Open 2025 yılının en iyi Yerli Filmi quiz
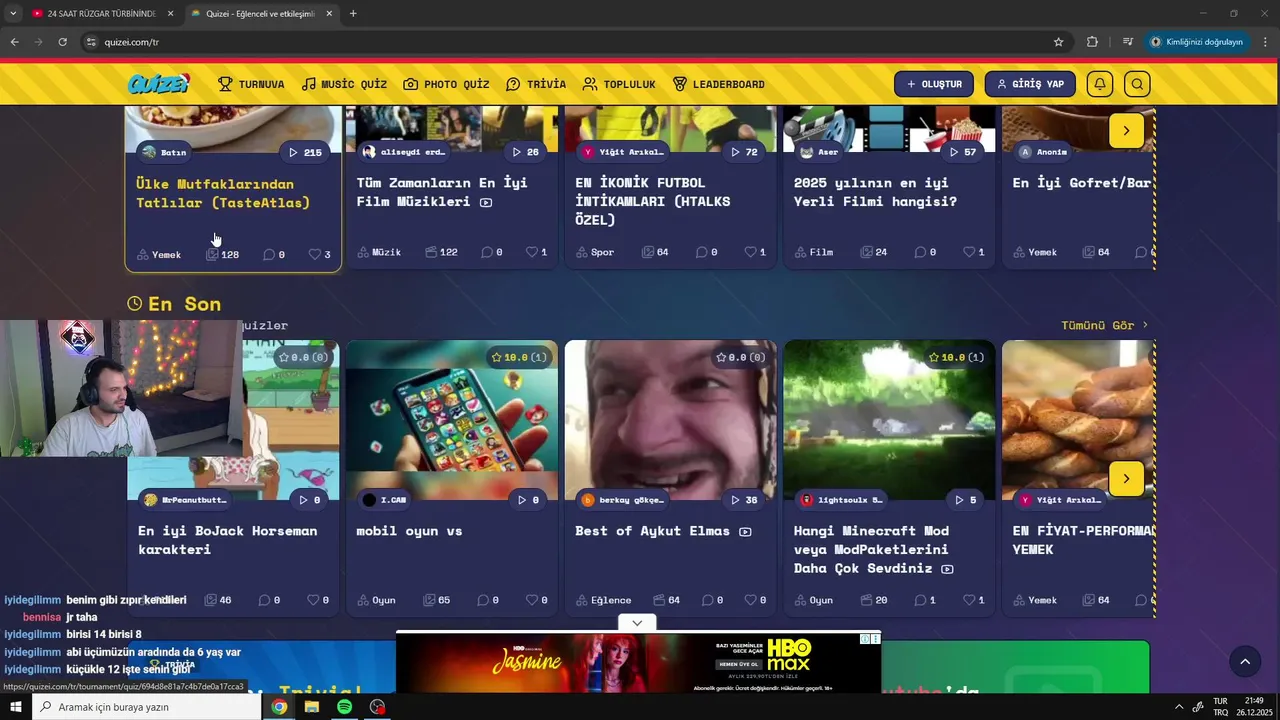This screenshot has height=720, width=1280. tap(875, 192)
